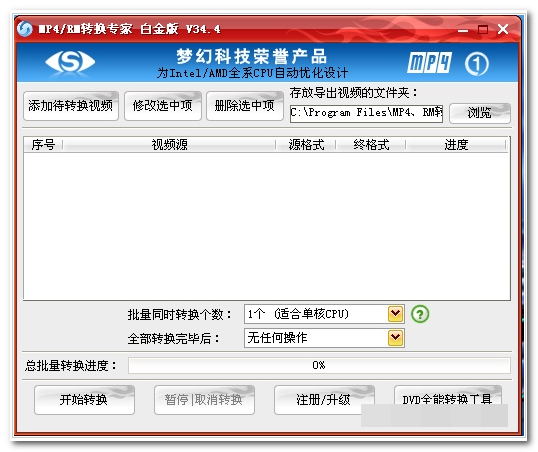538x452 pixels.
Task: Click 存放导出视频的文件夹 label
Action: [x=353, y=93]
